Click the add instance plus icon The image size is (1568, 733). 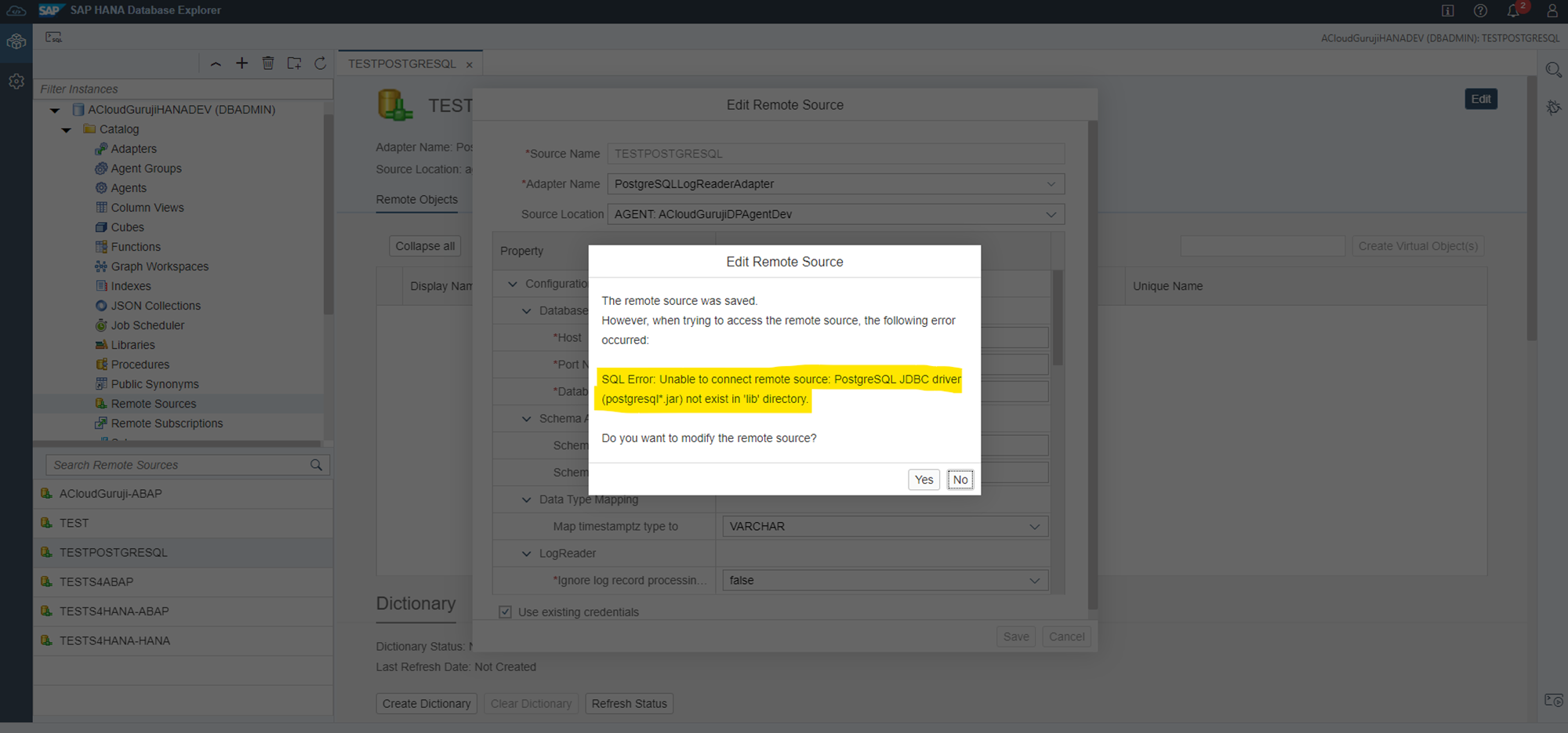(x=241, y=64)
